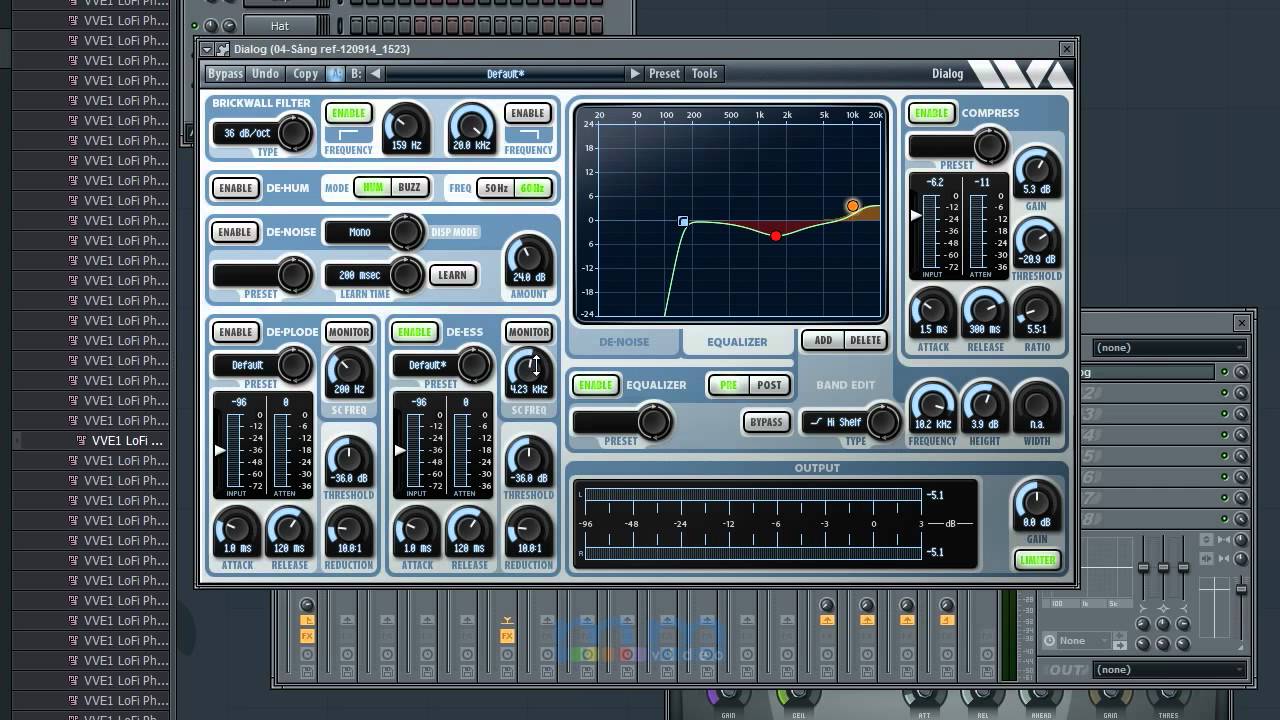1280x720 pixels.
Task: Open the 36 dB/oct filter type selector
Action: [x=248, y=133]
